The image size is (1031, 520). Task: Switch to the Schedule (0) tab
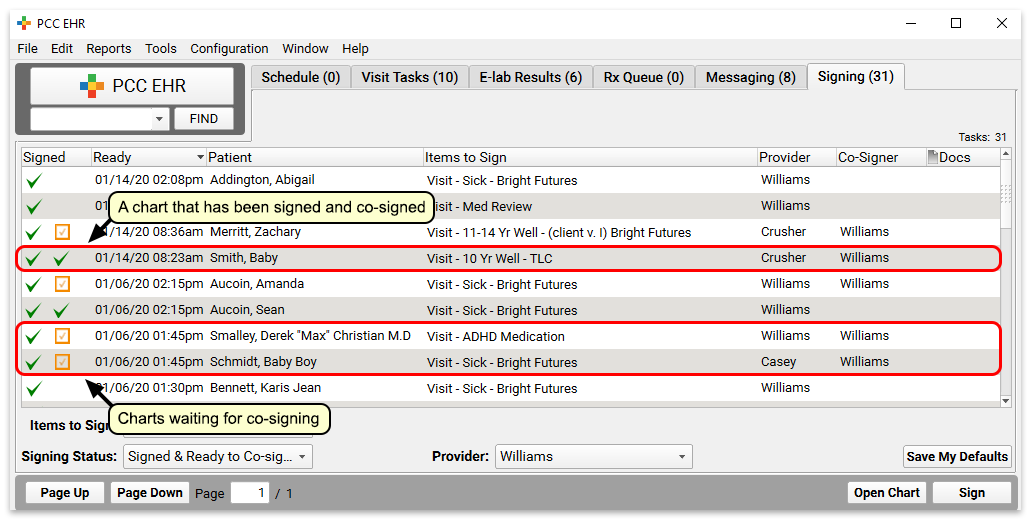point(300,77)
